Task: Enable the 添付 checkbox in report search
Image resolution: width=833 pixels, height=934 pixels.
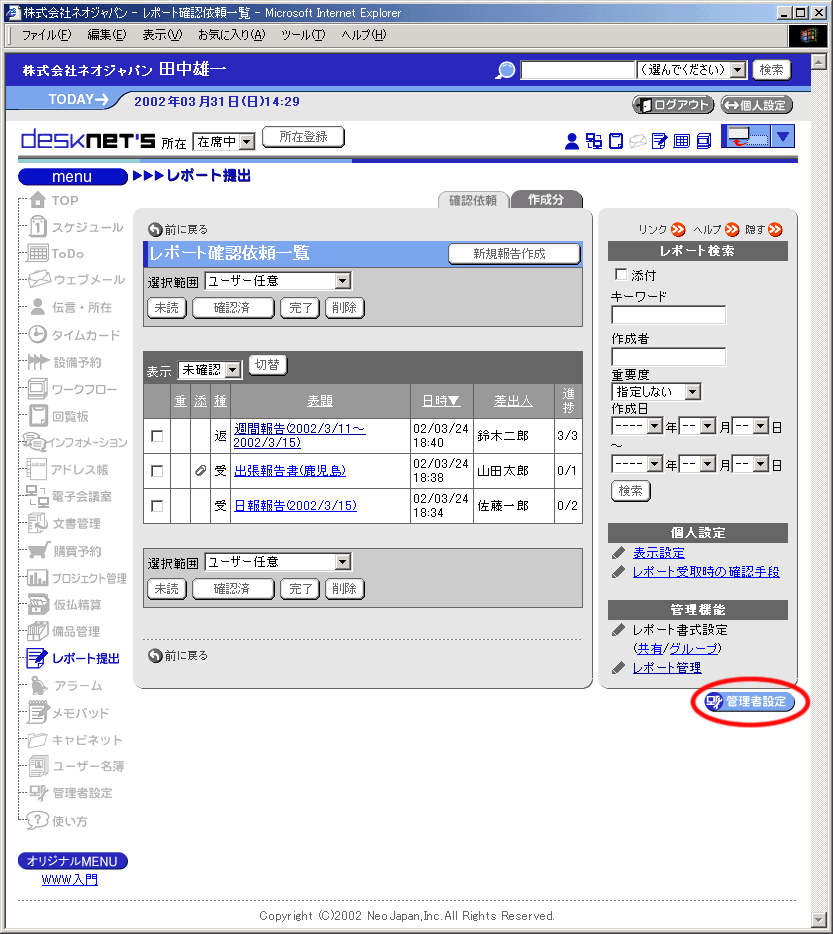Action: [x=621, y=275]
